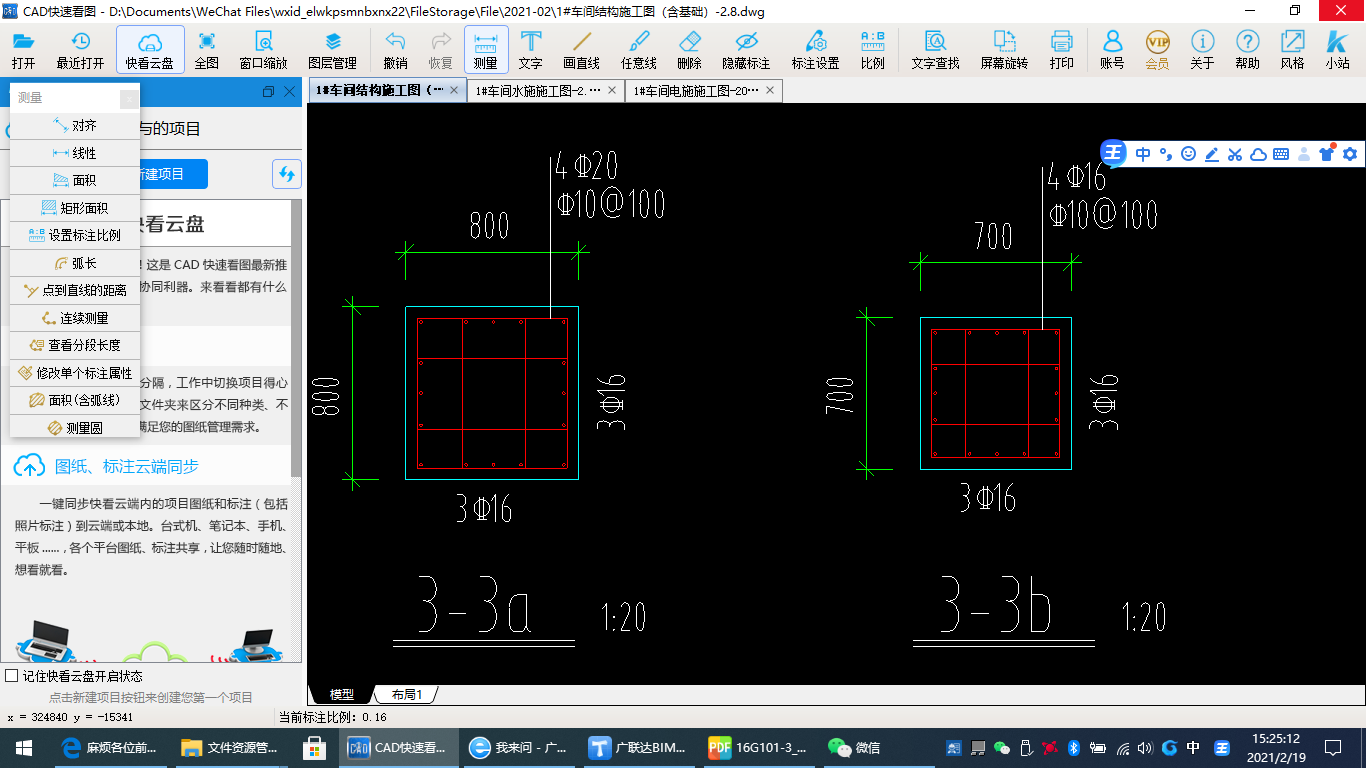This screenshot has width=1366, height=768.
Task: Activate the 窗口缩放 window zoom tool
Action: [x=264, y=50]
